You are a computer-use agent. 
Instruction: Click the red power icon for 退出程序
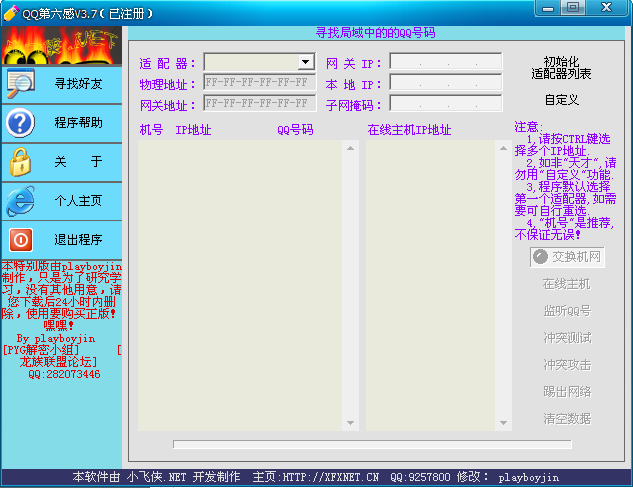click(x=21, y=240)
